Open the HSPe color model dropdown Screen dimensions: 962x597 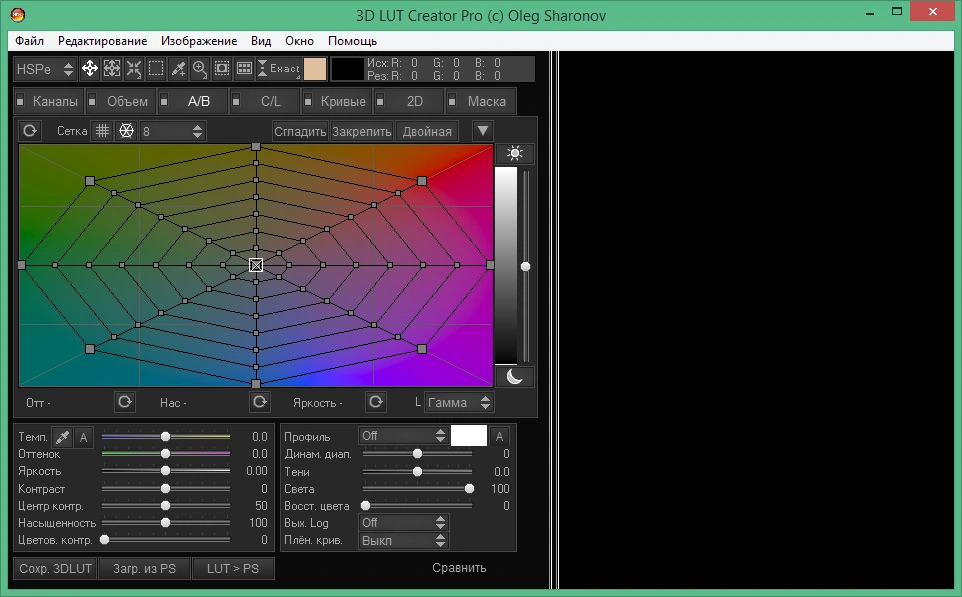45,69
